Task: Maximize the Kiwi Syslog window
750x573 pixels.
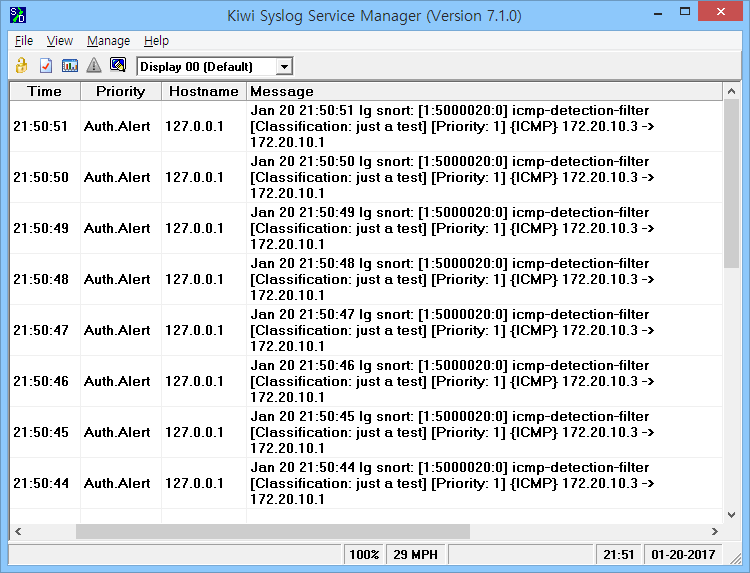Action: (x=685, y=12)
